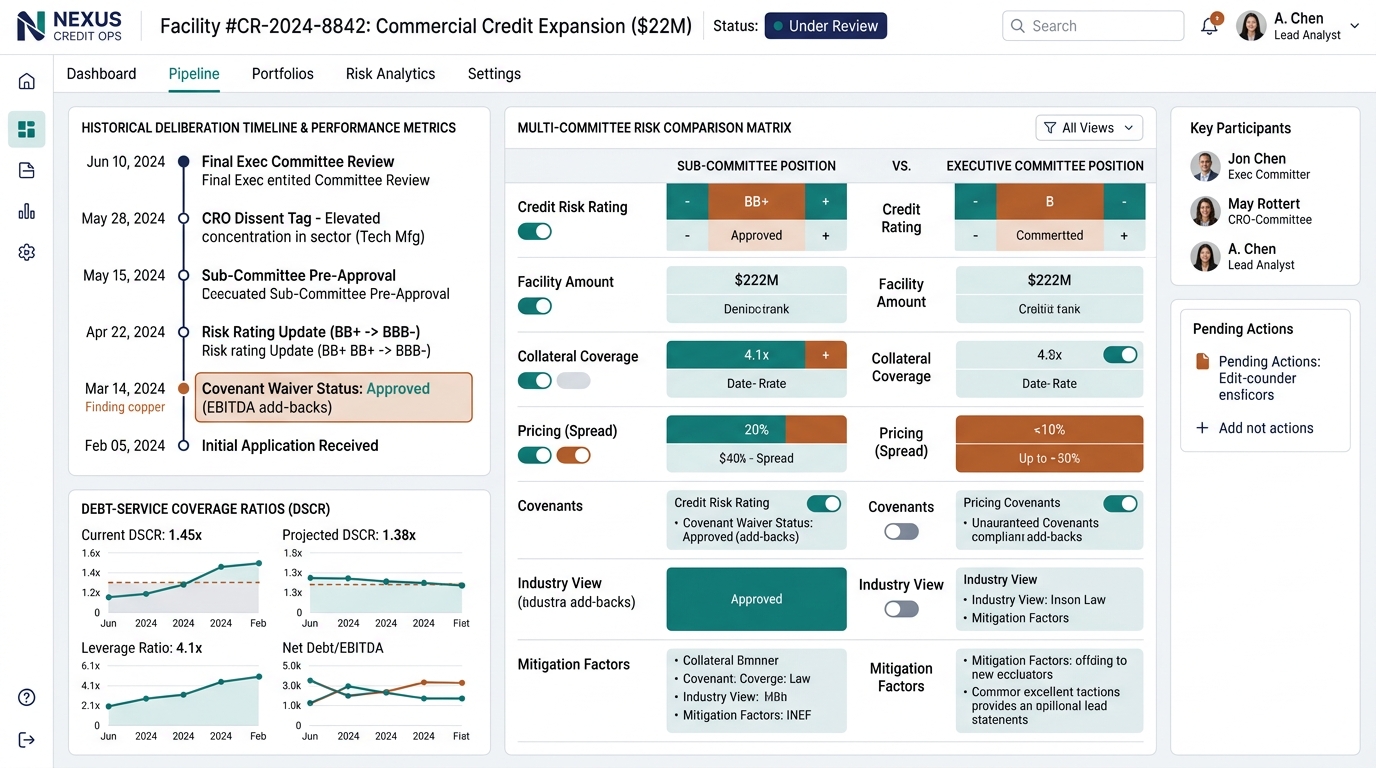Enable the executive Industry View switch
This screenshot has height=768, width=1376.
[901, 609]
